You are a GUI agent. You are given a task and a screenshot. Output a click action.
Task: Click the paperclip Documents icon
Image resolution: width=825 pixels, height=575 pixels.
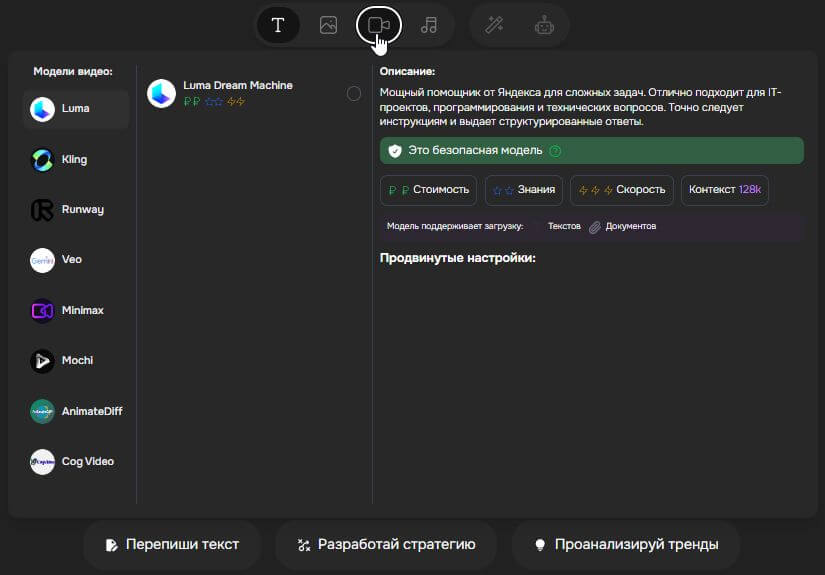point(594,227)
